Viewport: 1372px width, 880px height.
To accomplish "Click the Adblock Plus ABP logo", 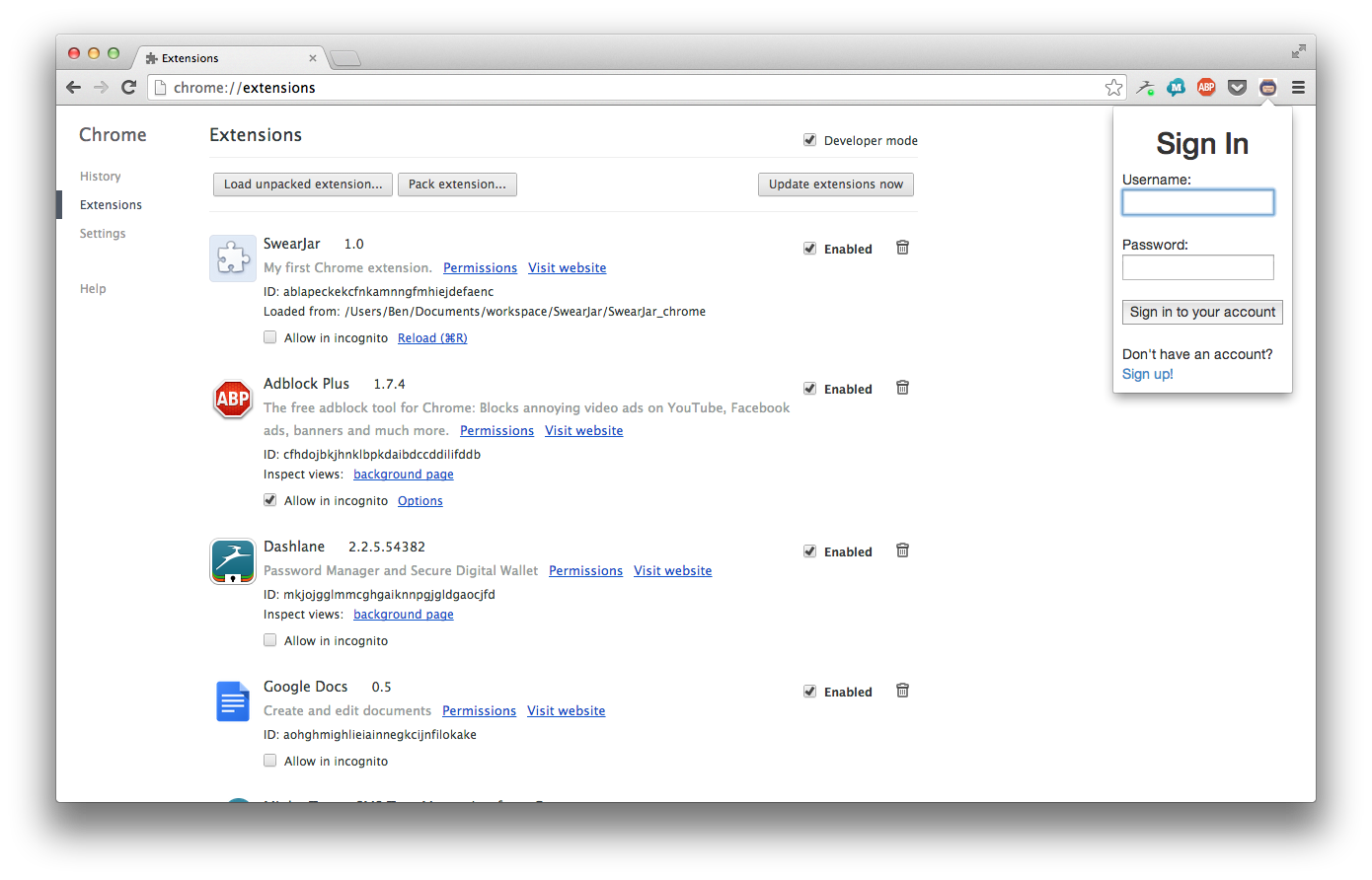I will 233,399.
